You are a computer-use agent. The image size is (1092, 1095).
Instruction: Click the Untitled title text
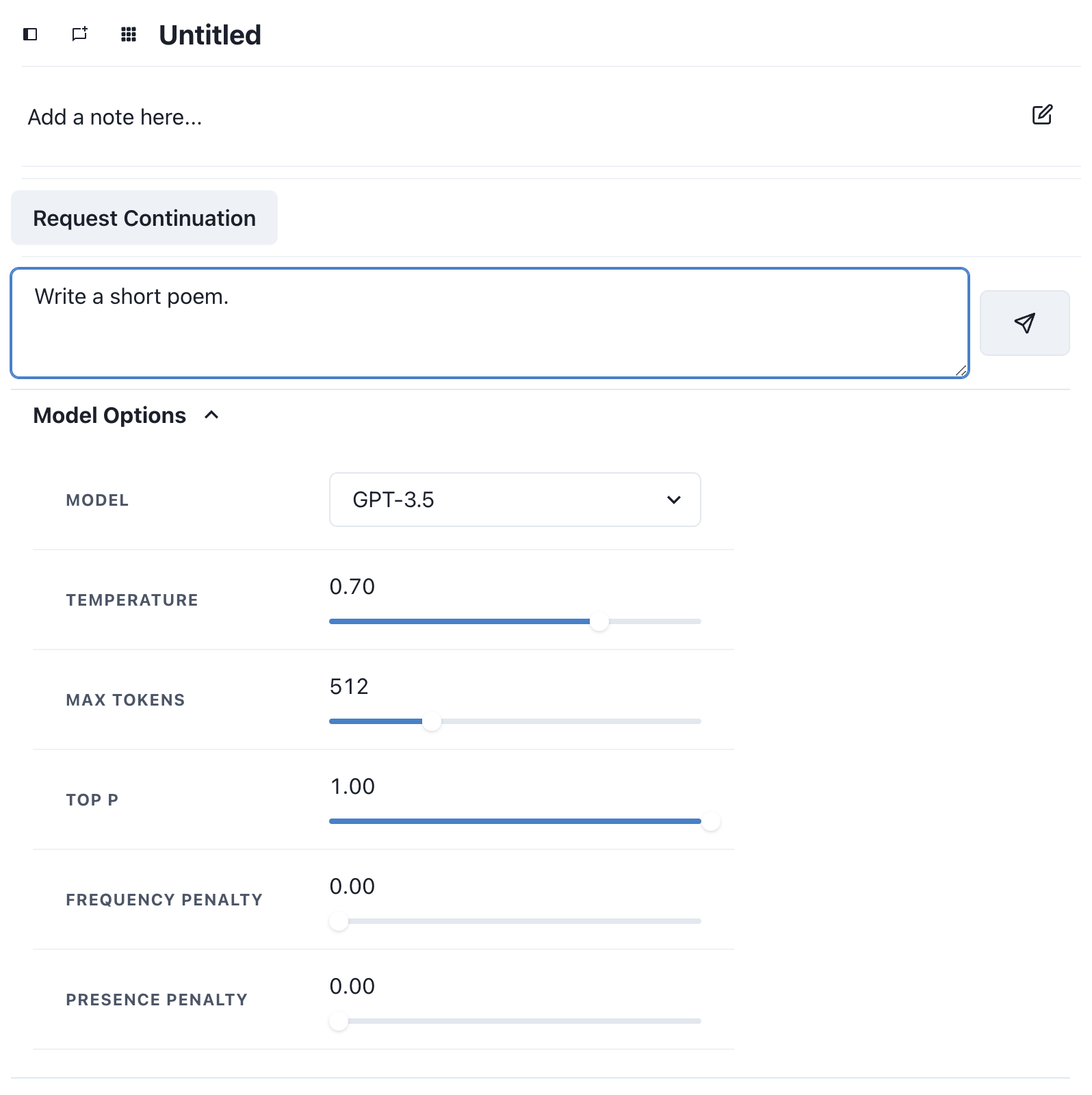click(x=210, y=35)
